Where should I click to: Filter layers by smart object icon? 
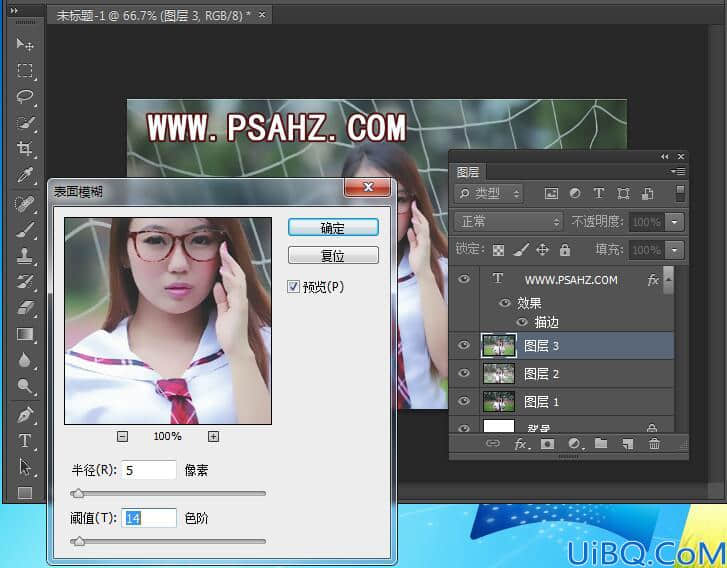648,193
